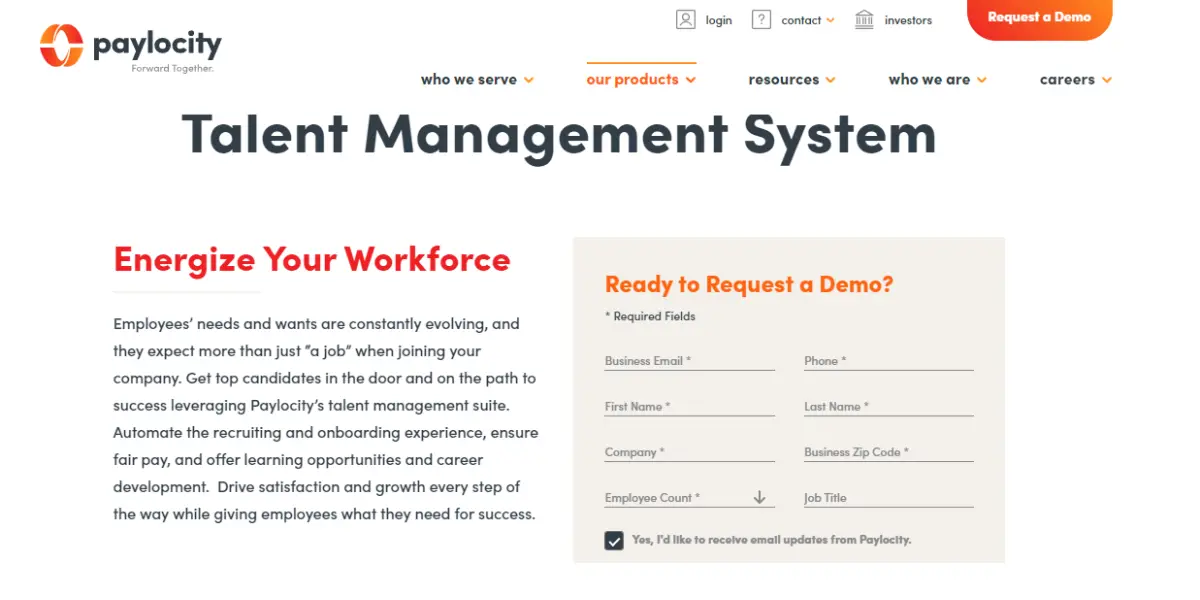Click the login person icon
The height and width of the screenshot is (600, 1200).
point(685,19)
